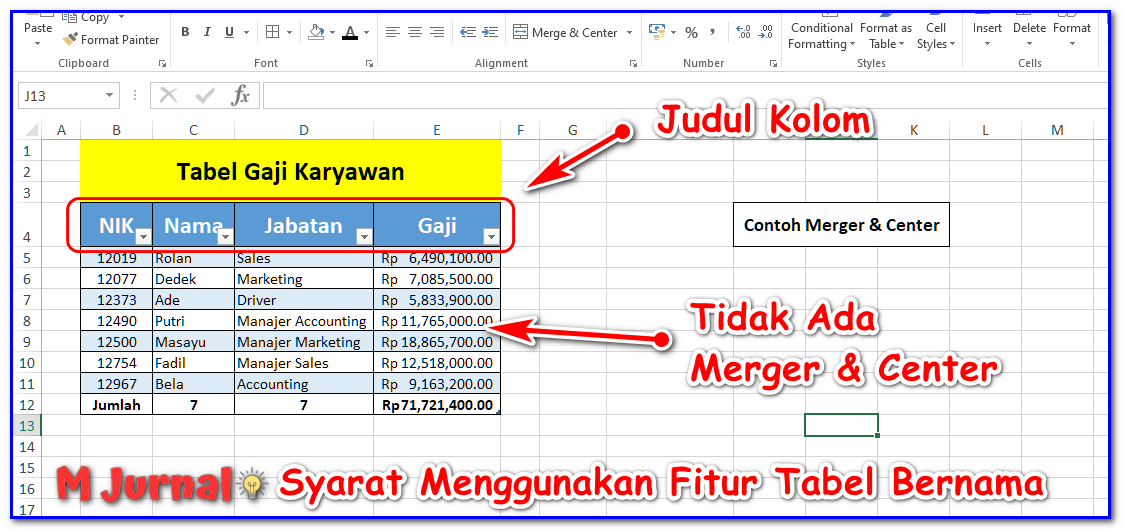
Task: Select the cell with name Masayu
Action: pyautogui.click(x=193, y=342)
